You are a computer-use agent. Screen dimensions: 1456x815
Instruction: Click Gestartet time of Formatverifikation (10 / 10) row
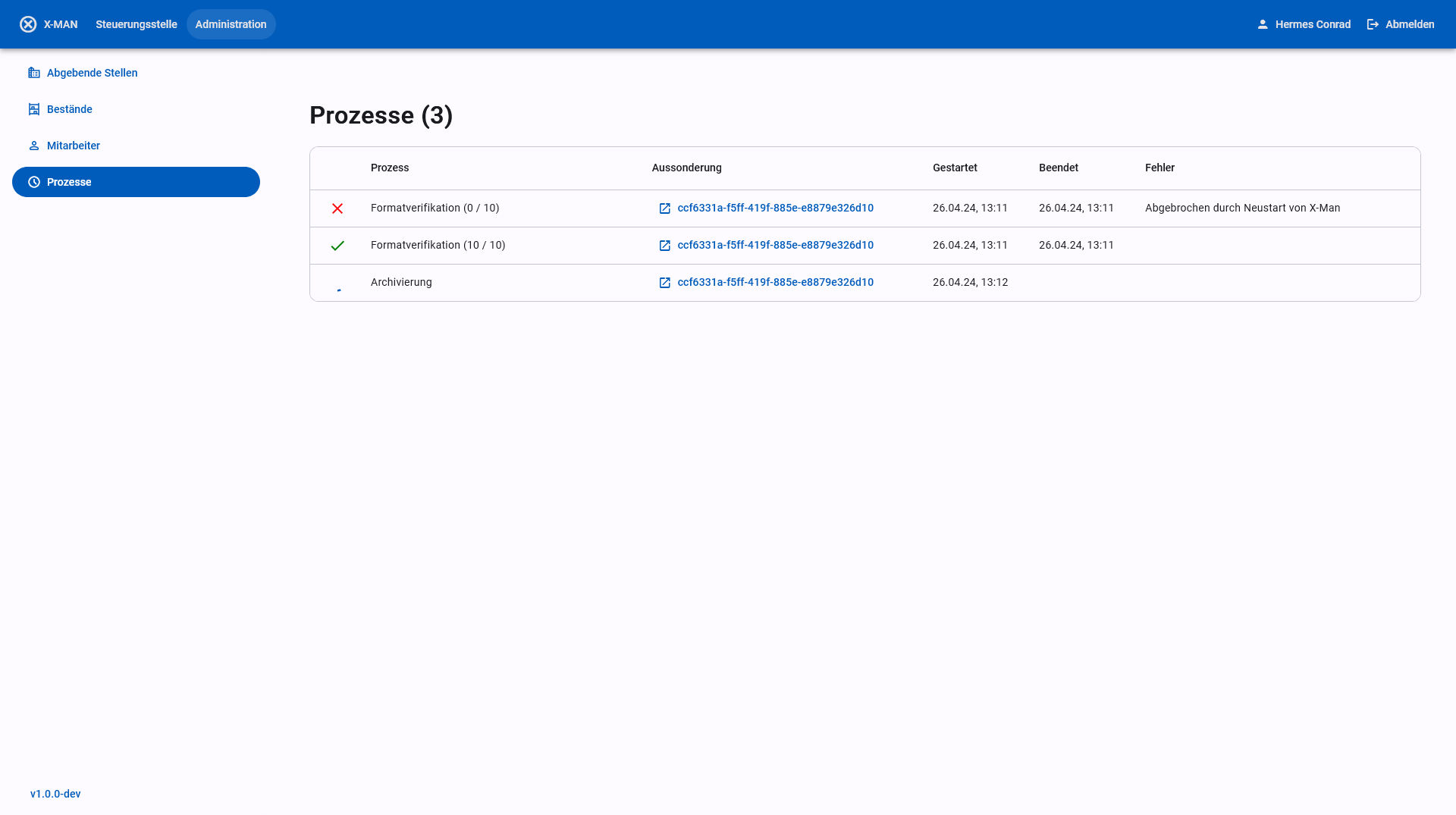click(x=971, y=245)
